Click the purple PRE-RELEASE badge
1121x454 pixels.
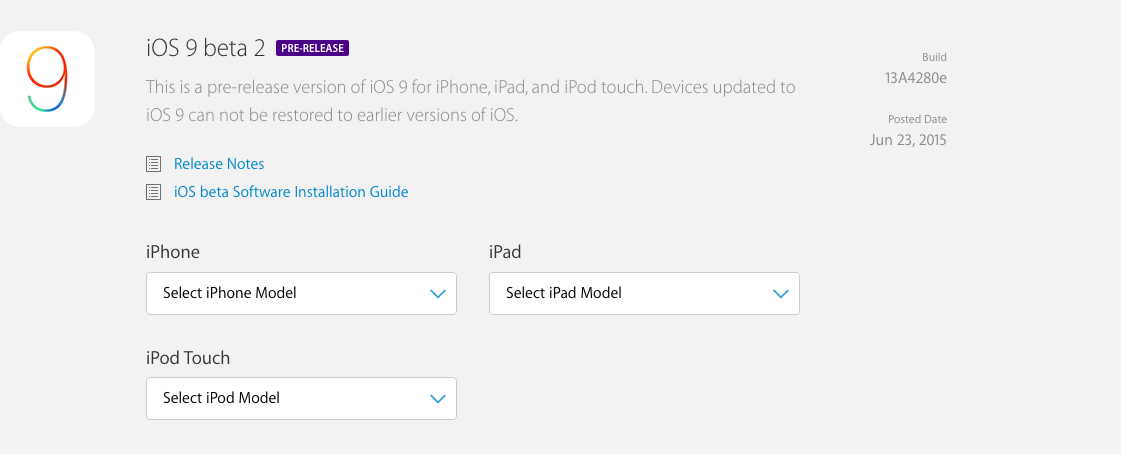coord(313,48)
